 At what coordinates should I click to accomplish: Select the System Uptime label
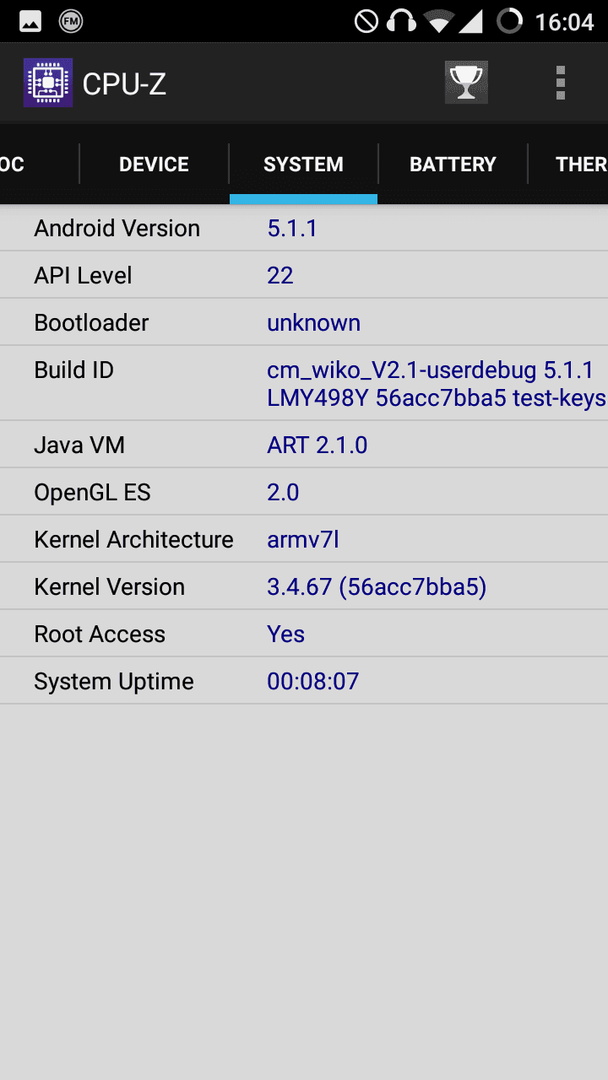pyautogui.click(x=114, y=681)
